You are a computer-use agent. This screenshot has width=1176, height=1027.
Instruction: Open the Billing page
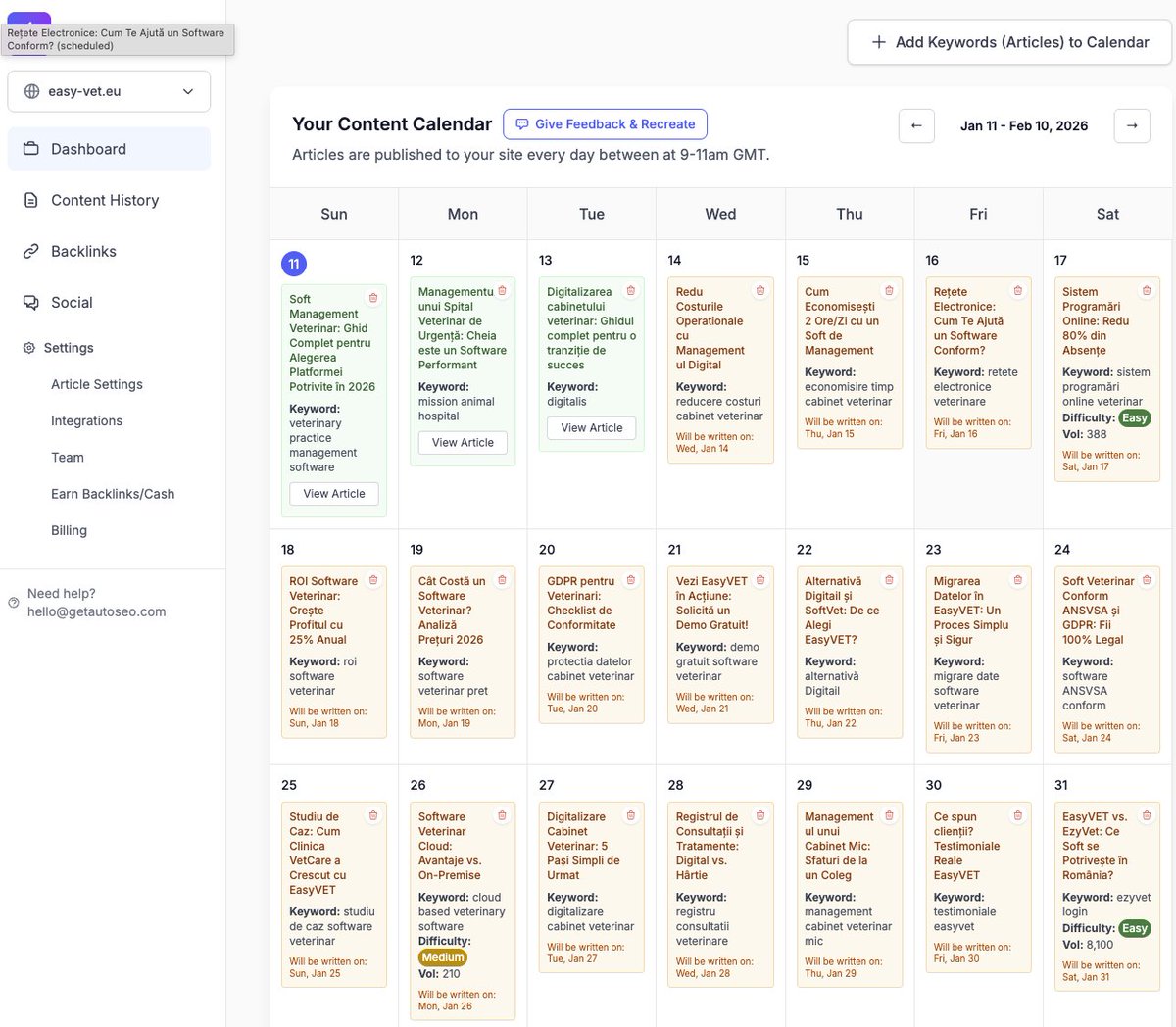(69, 530)
